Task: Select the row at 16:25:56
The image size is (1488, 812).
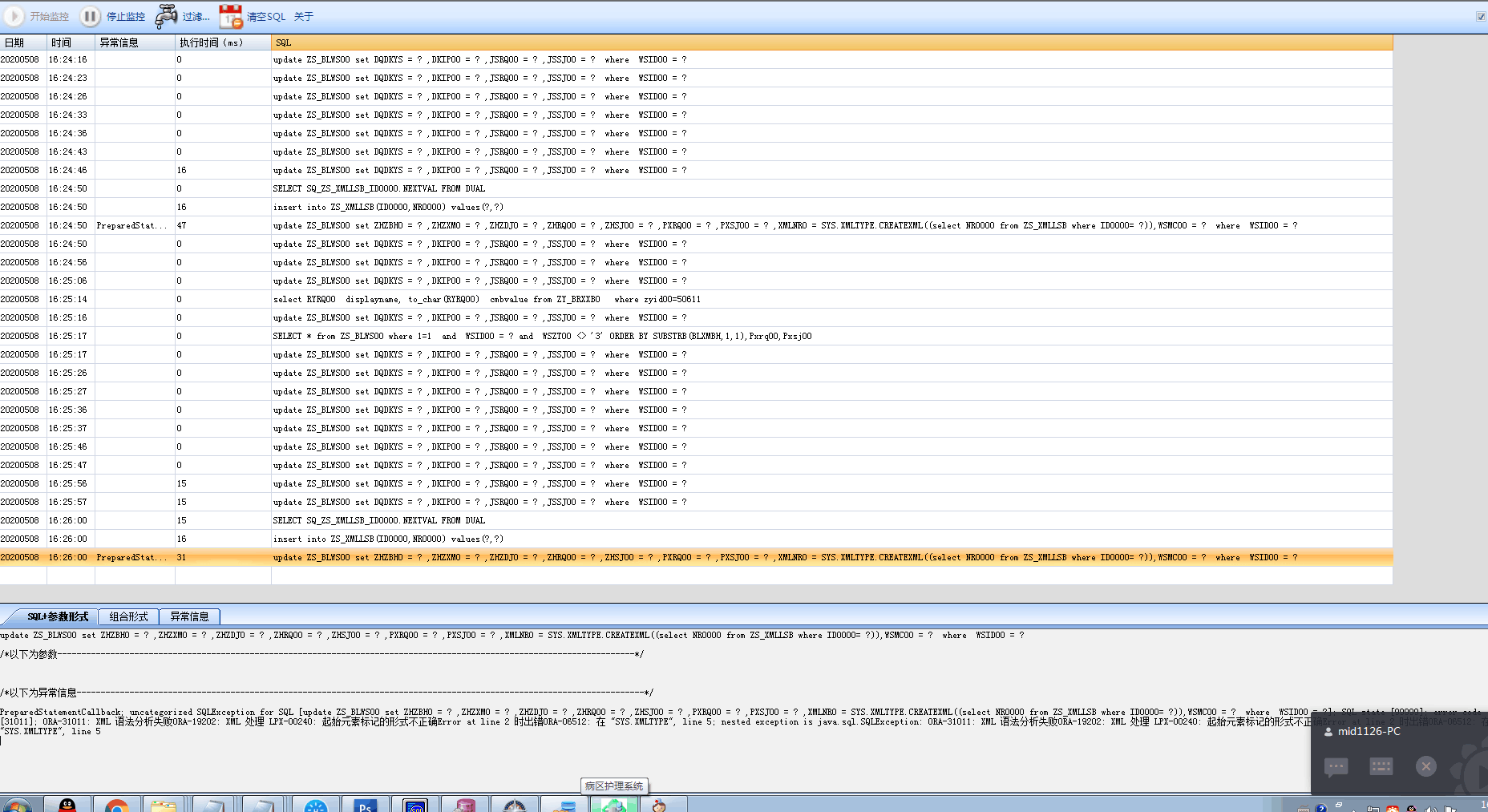Action: [x=696, y=483]
